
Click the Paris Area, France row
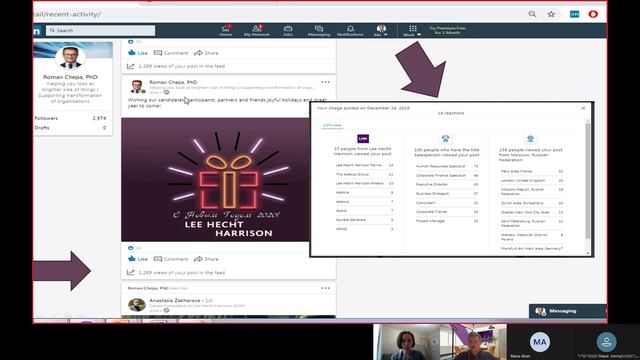pyautogui.click(x=531, y=171)
